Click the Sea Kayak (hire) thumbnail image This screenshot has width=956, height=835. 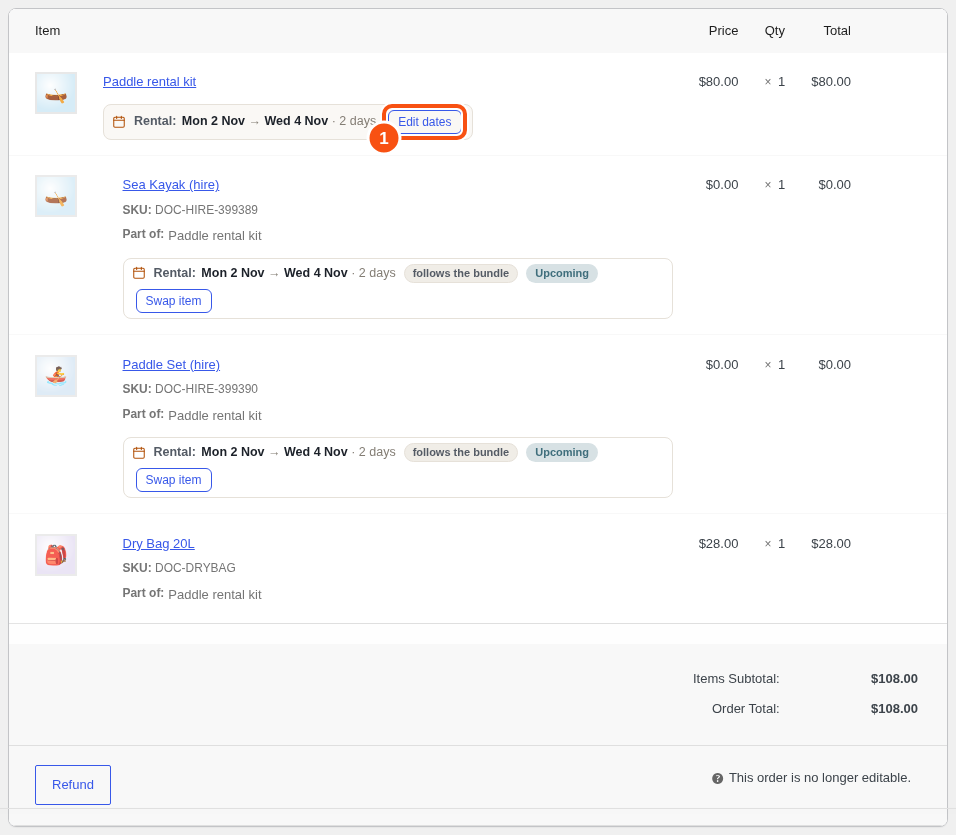click(56, 196)
